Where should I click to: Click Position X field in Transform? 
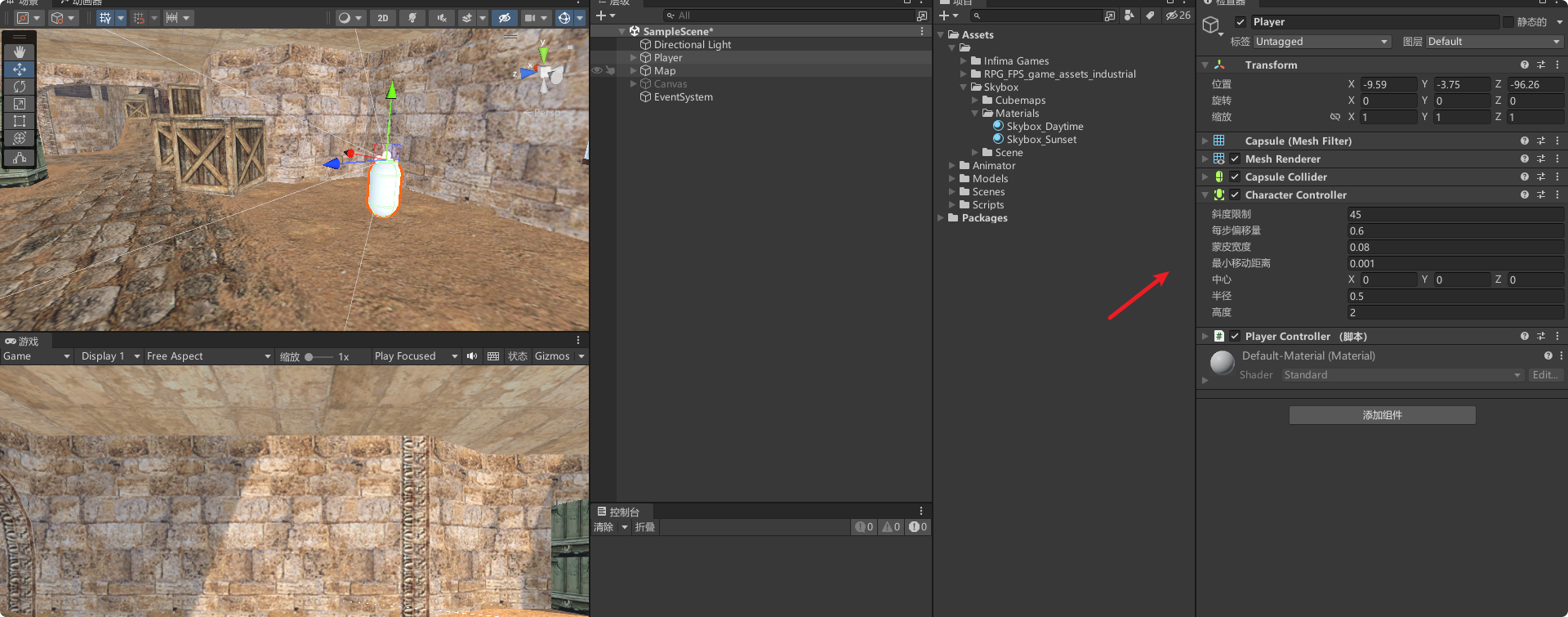[x=1389, y=84]
